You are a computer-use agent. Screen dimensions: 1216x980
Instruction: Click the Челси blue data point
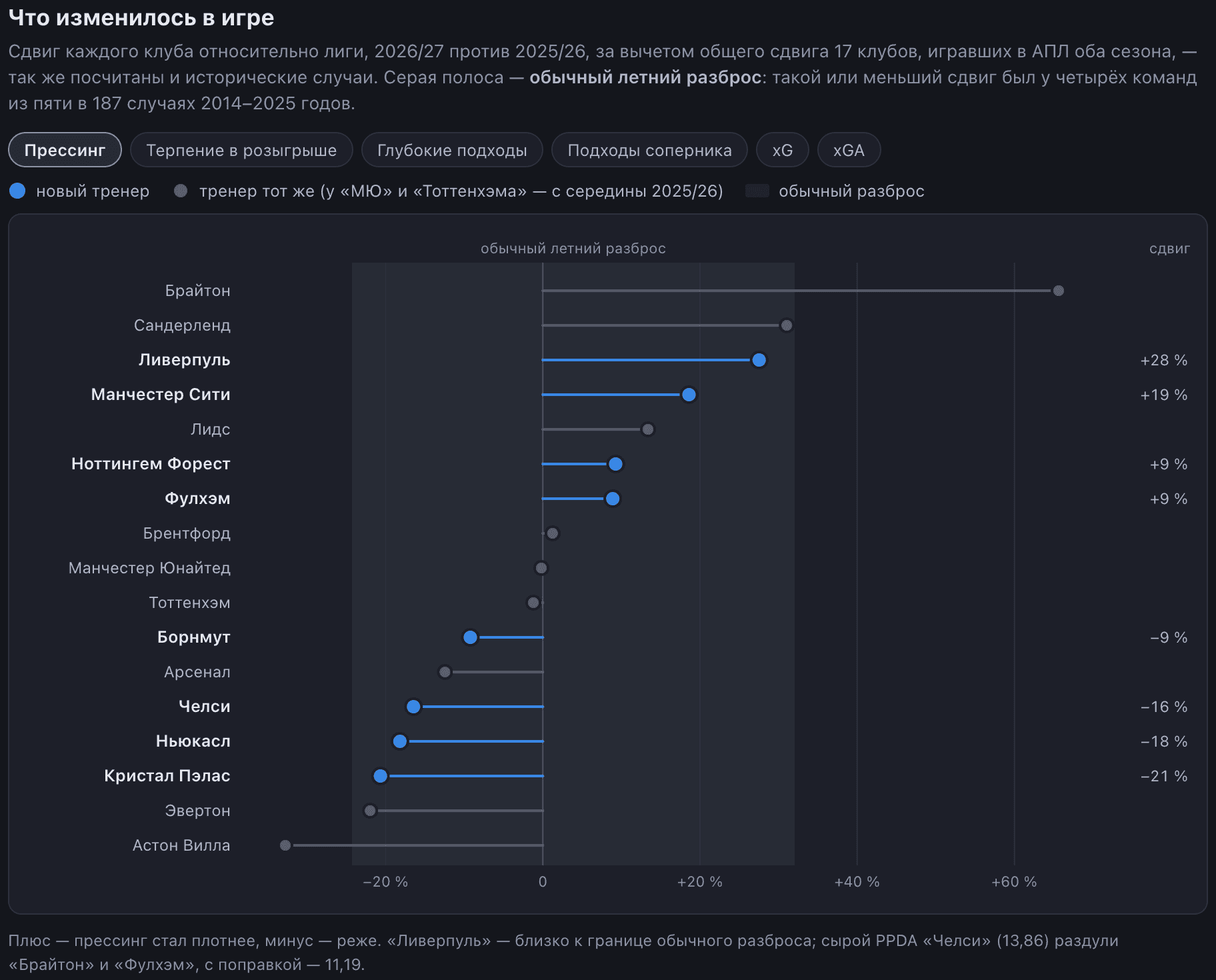[x=413, y=707]
